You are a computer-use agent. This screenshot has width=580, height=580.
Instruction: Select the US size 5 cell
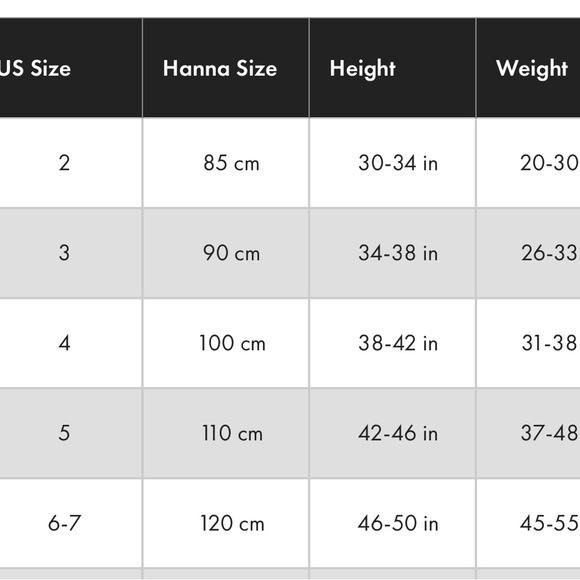71,433
